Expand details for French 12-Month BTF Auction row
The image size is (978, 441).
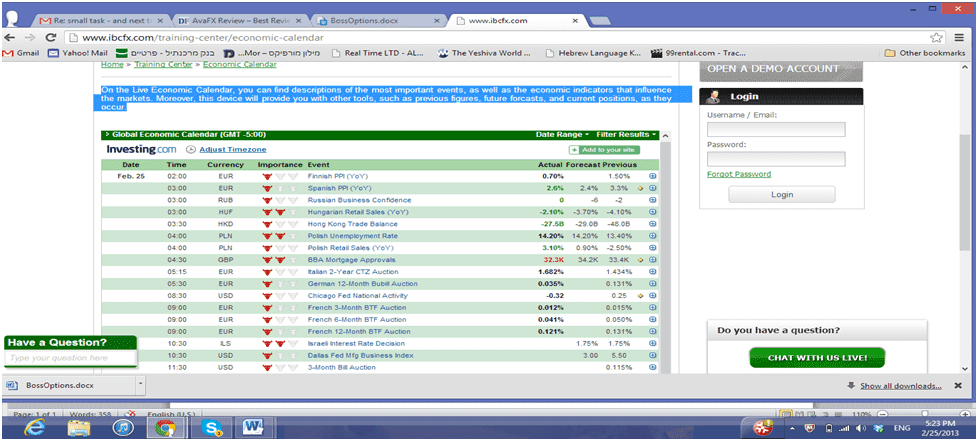coord(652,332)
